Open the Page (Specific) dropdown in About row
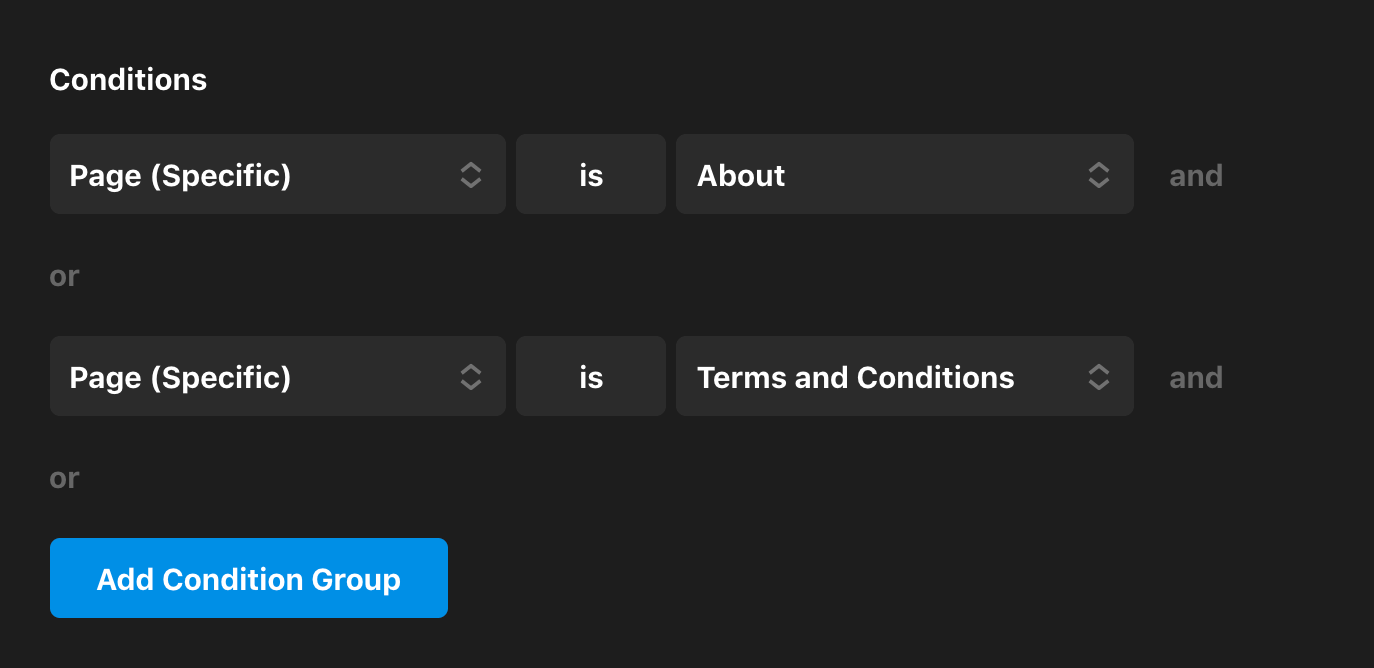This screenshot has width=1374, height=668. tap(277, 175)
